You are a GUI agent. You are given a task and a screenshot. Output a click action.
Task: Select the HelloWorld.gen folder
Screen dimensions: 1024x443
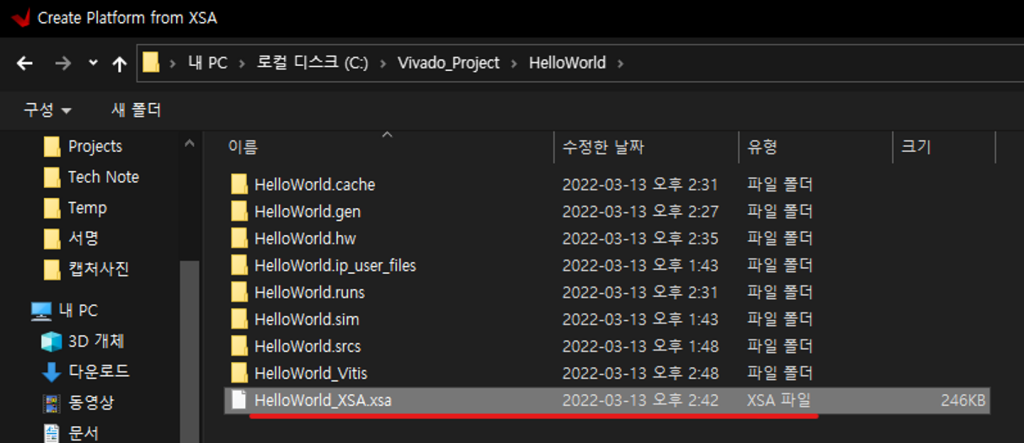[x=308, y=212]
